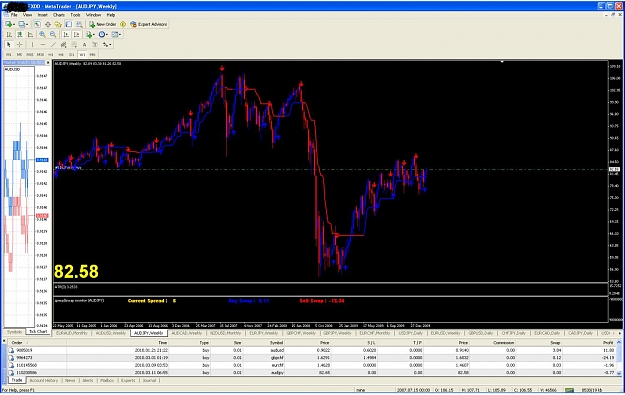Select the Text Label tool
The image size is (625, 395).
click(x=95, y=45)
